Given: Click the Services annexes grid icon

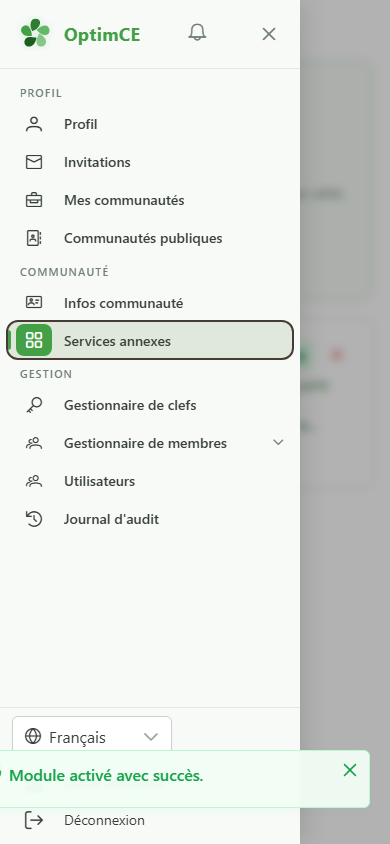Looking at the screenshot, I should [x=34, y=340].
